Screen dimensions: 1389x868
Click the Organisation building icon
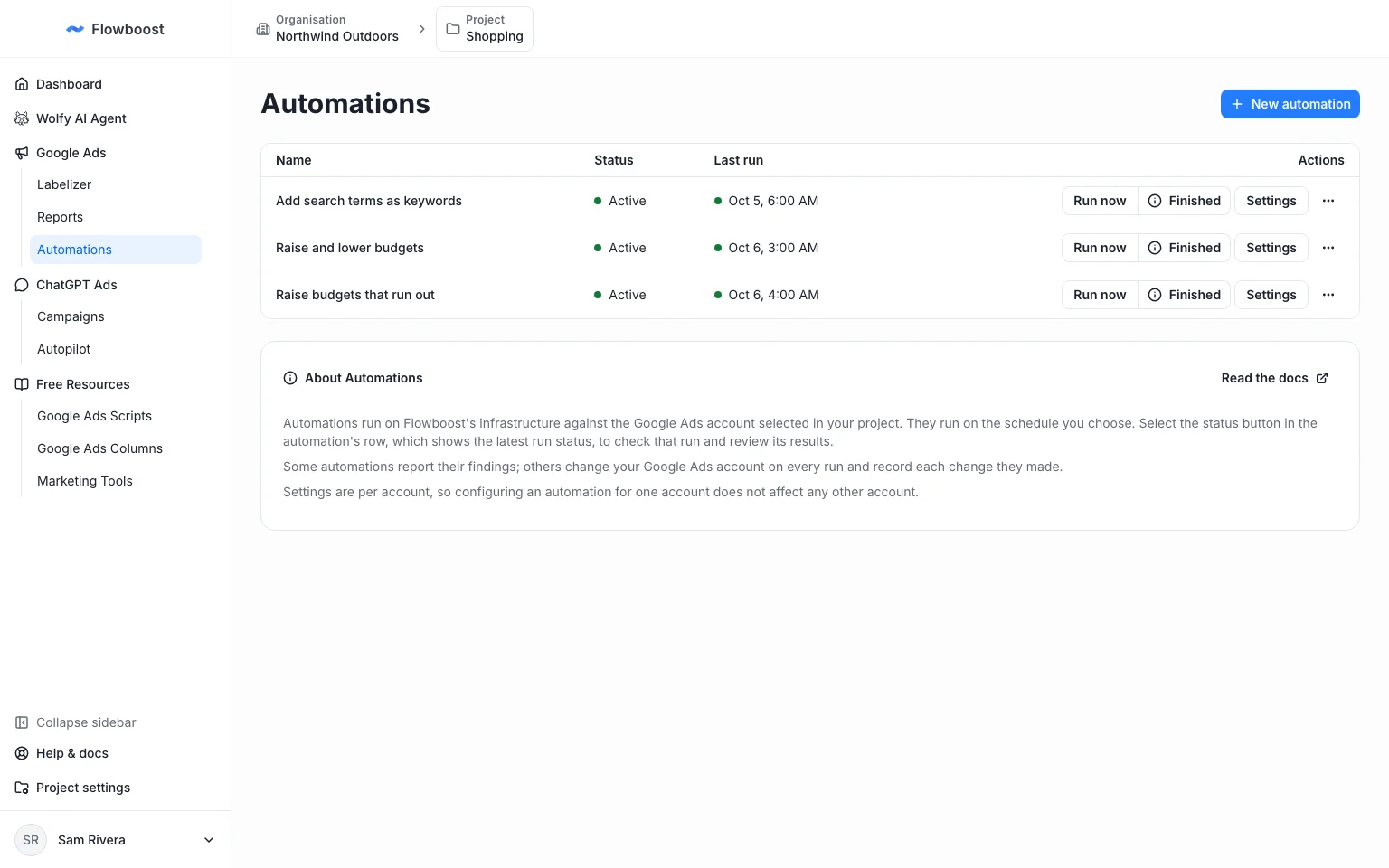(263, 29)
